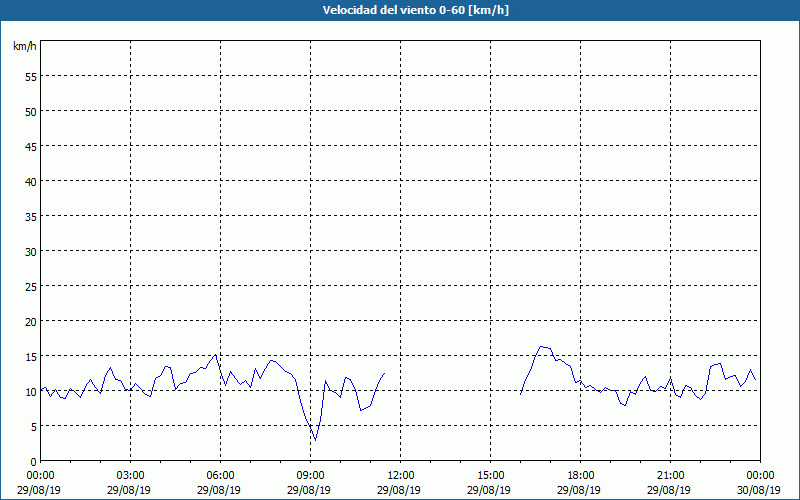
Task: Click the y-axis label '45'
Action: (x=31, y=147)
